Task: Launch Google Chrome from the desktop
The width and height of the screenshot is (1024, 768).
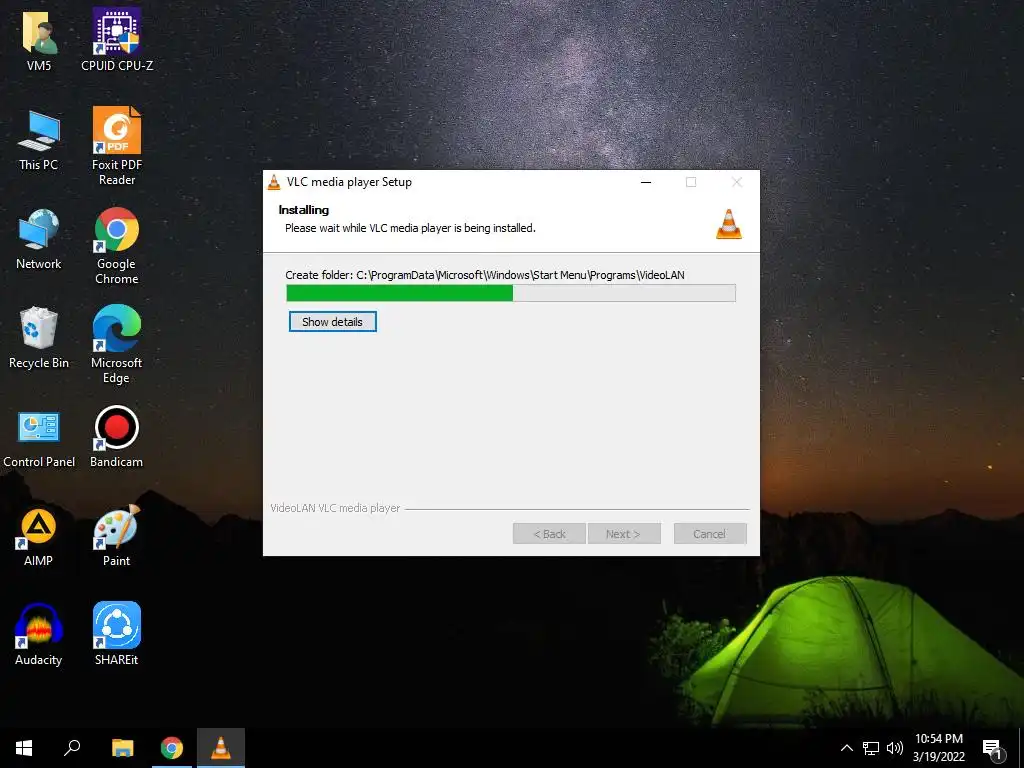Action: click(117, 246)
